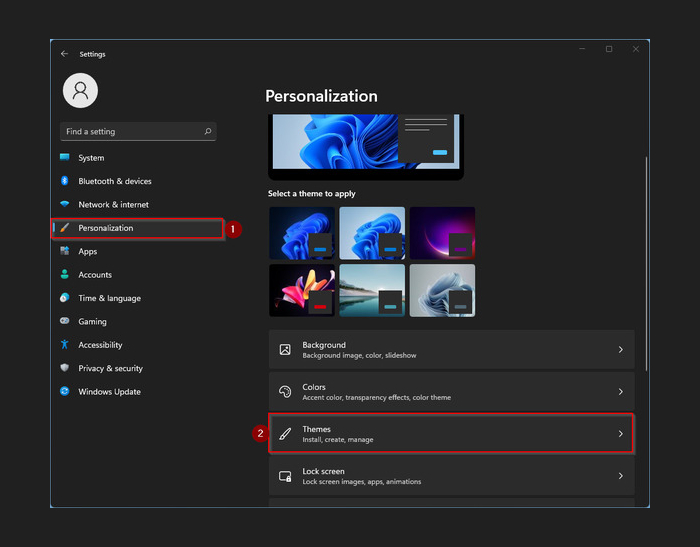Open Themes install, create, manage row
The image size is (700, 547).
451,434
